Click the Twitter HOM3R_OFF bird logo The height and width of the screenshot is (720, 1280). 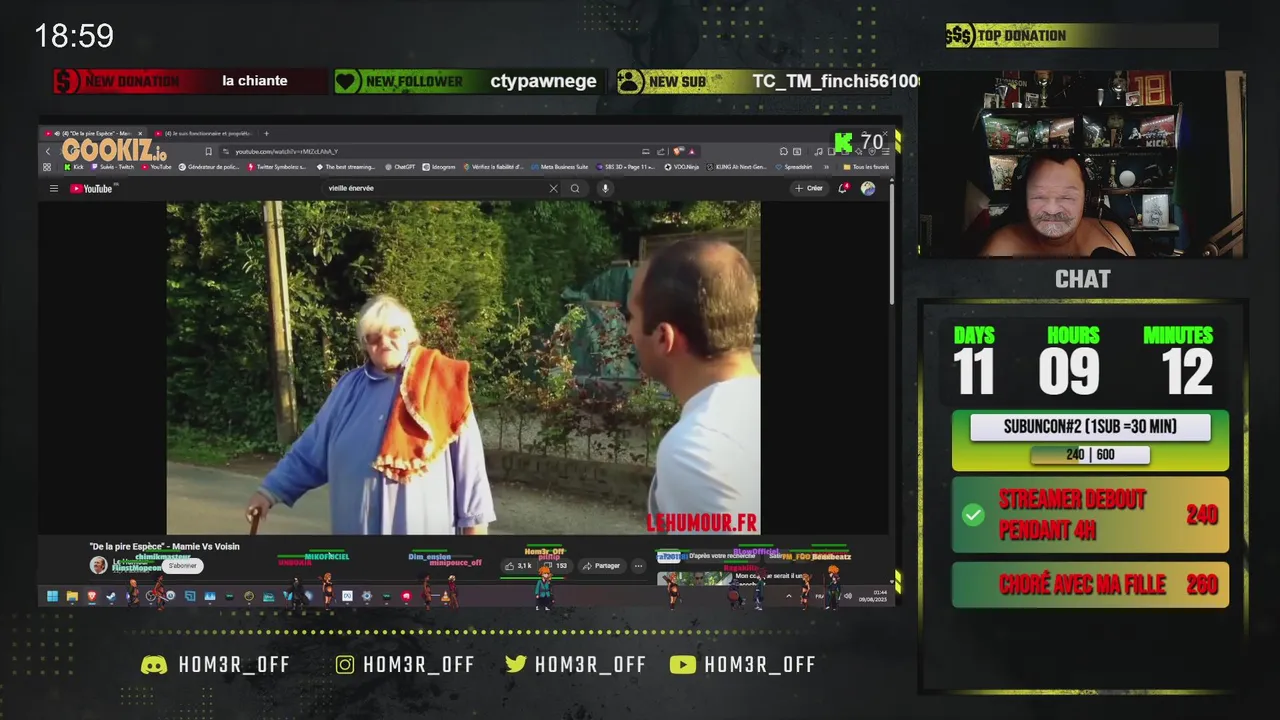pyautogui.click(x=516, y=665)
